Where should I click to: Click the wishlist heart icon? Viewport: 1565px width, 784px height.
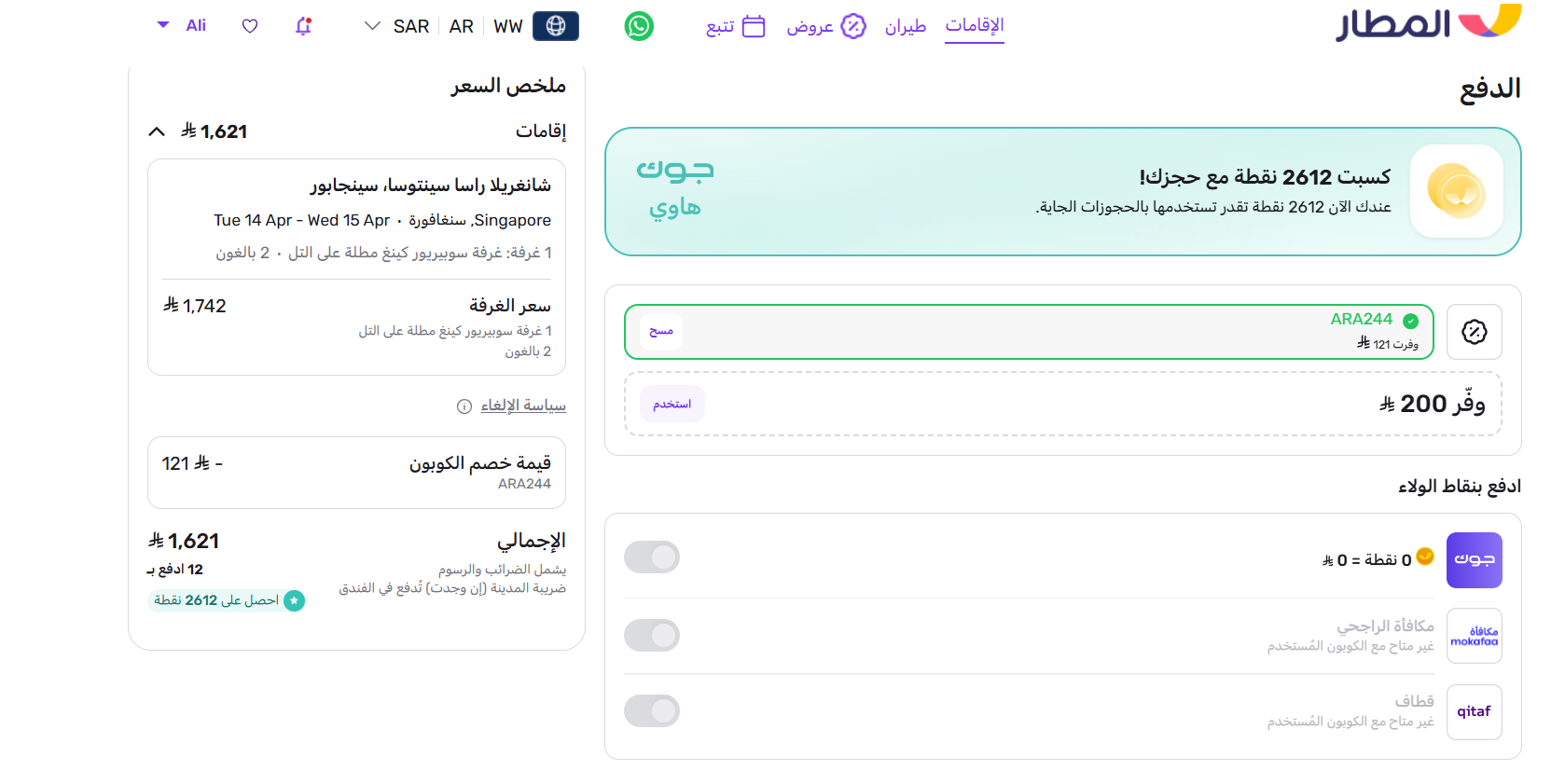pos(249,25)
